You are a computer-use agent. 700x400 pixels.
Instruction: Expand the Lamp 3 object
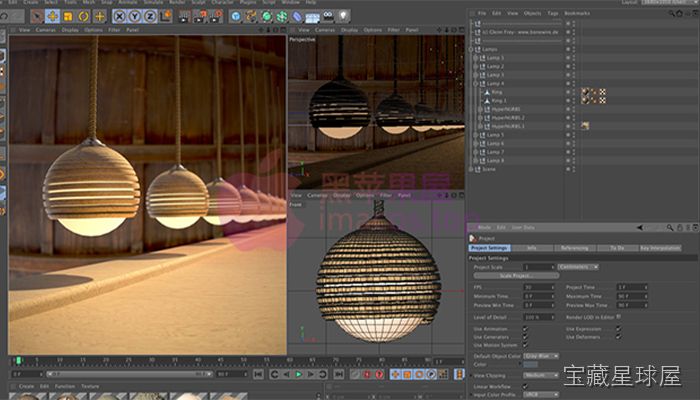pyautogui.click(x=476, y=75)
